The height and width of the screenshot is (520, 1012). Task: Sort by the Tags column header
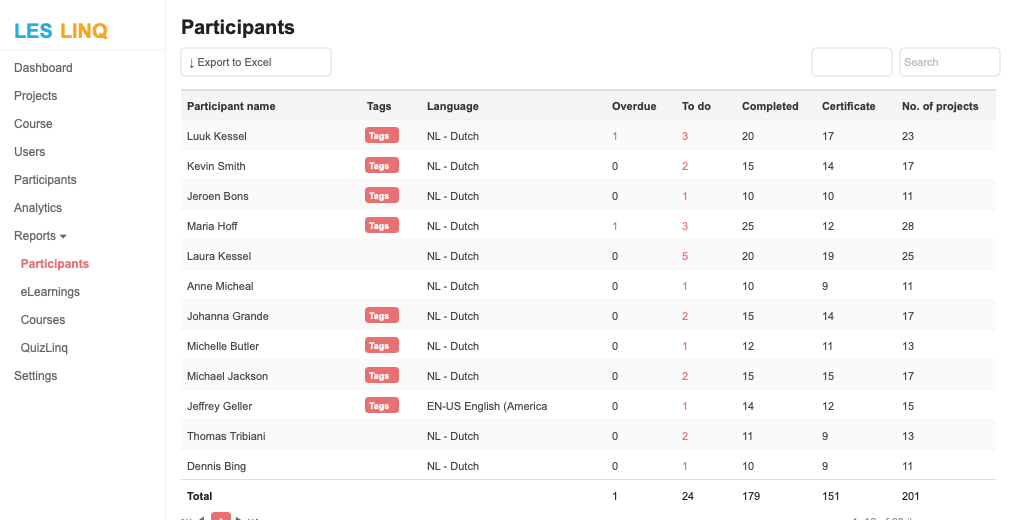[x=379, y=106]
